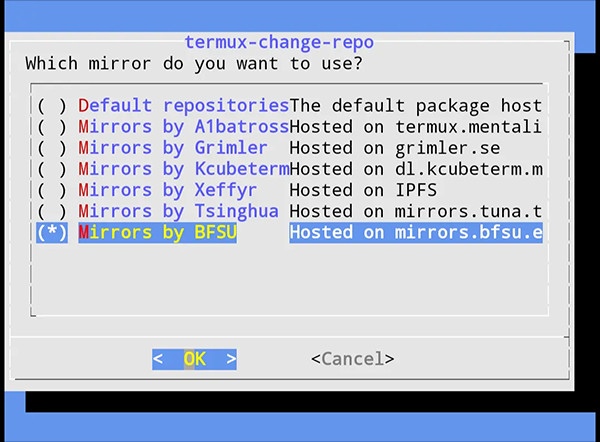Highlight the "Mirrors by Kcubeterm" entry

click(183, 169)
